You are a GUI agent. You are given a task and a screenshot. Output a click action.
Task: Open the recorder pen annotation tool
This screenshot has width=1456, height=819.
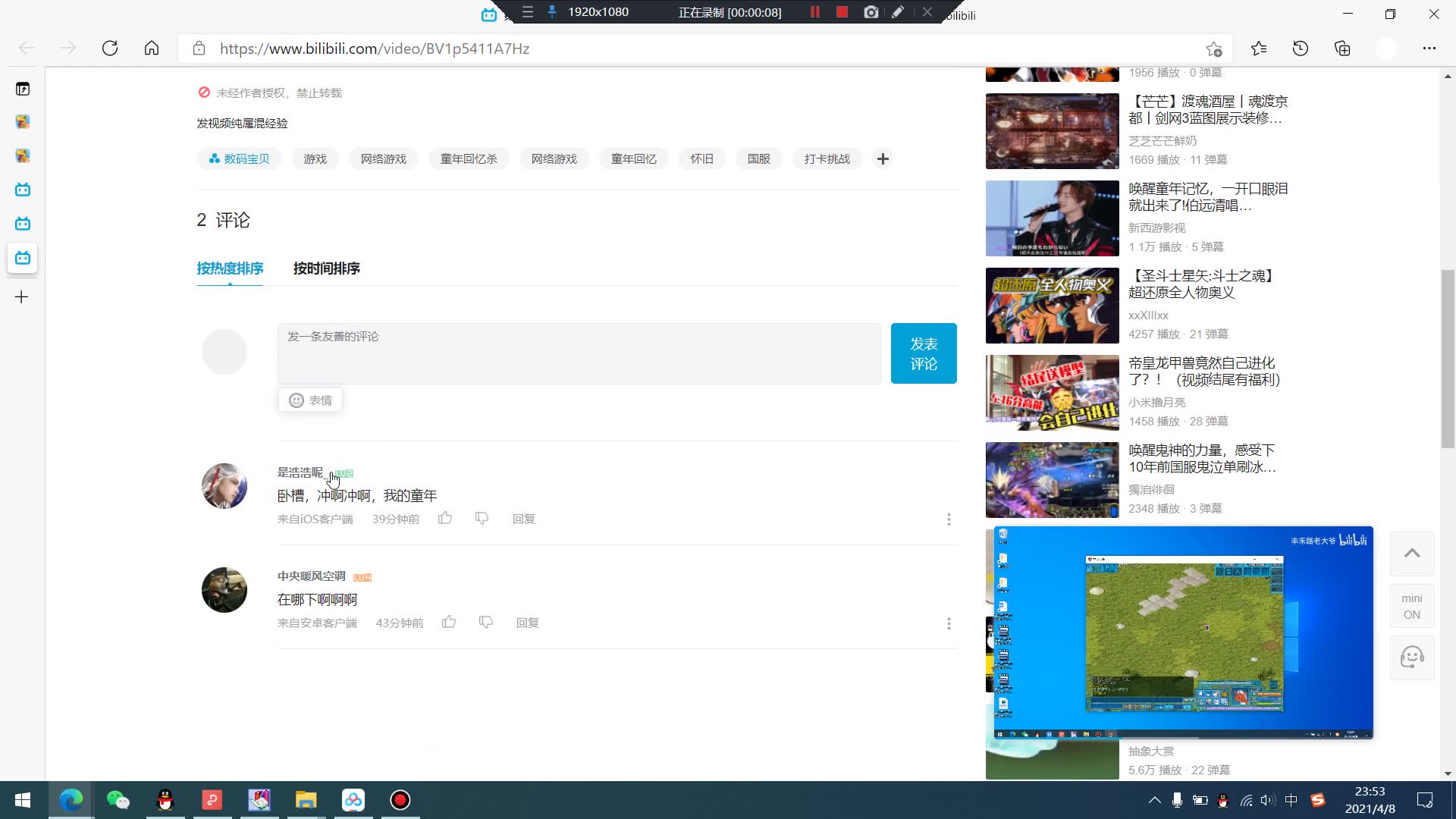898,12
